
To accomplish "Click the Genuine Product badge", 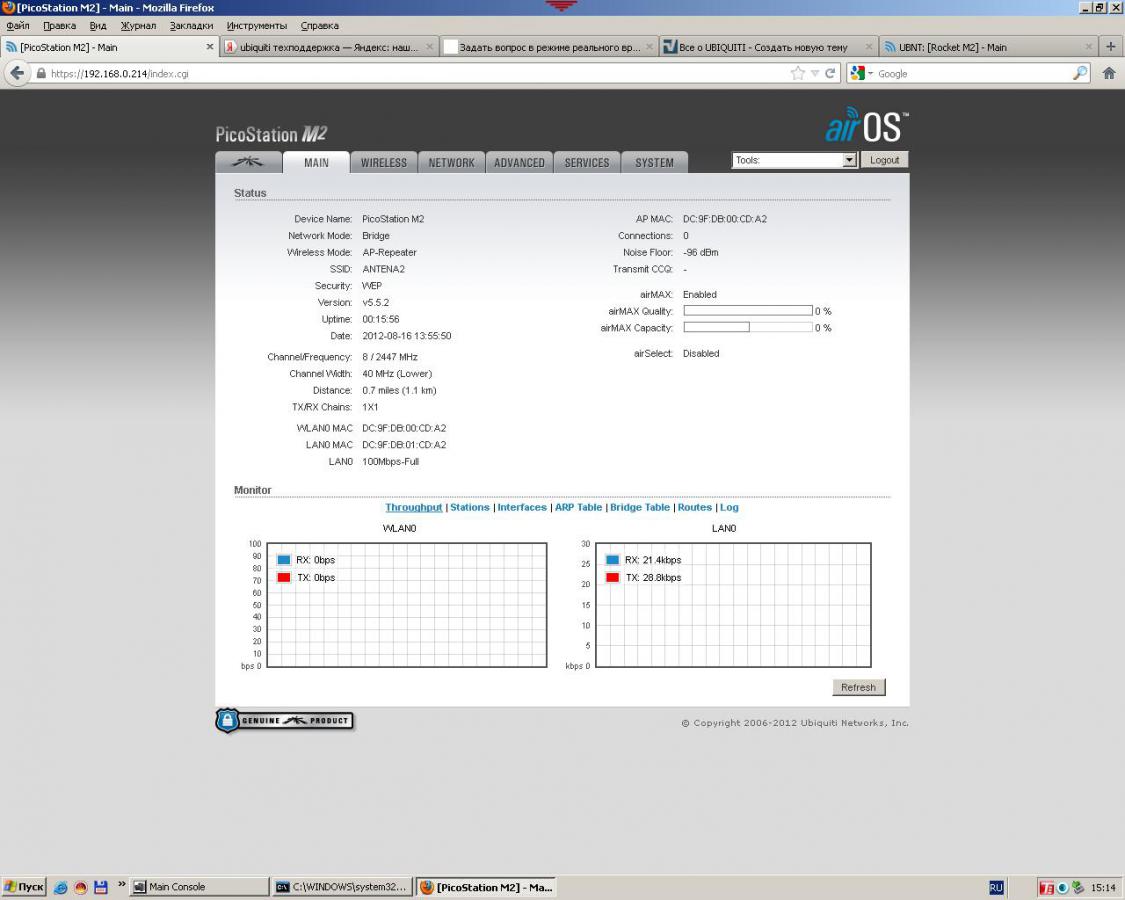I will pos(285,721).
